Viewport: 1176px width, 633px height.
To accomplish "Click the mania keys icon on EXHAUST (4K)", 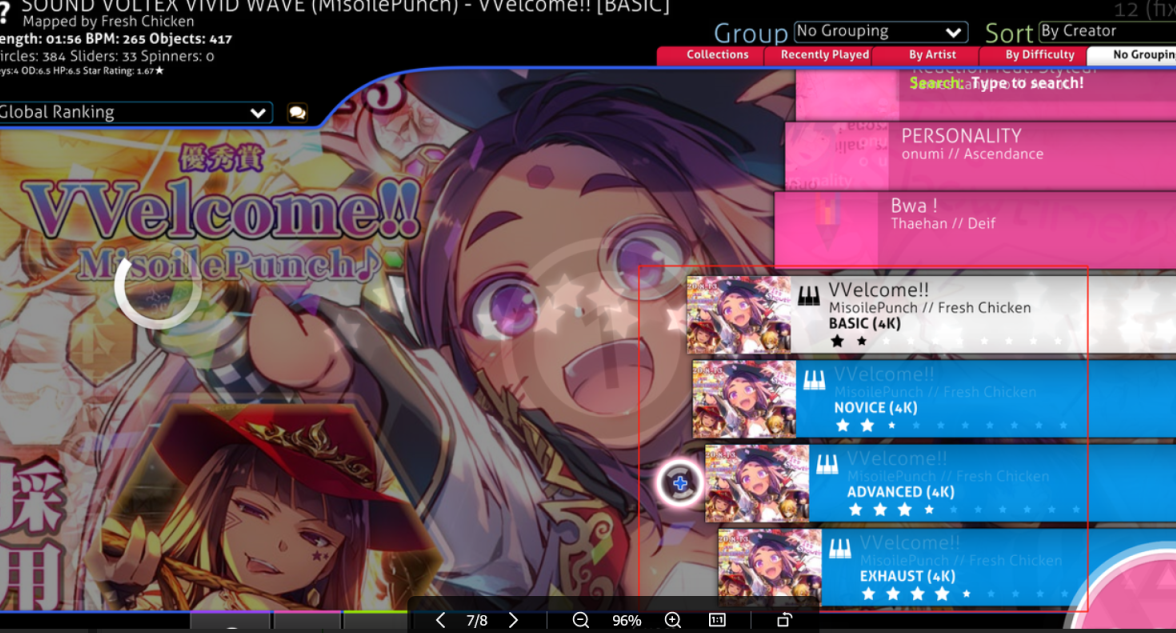I will coord(840,550).
